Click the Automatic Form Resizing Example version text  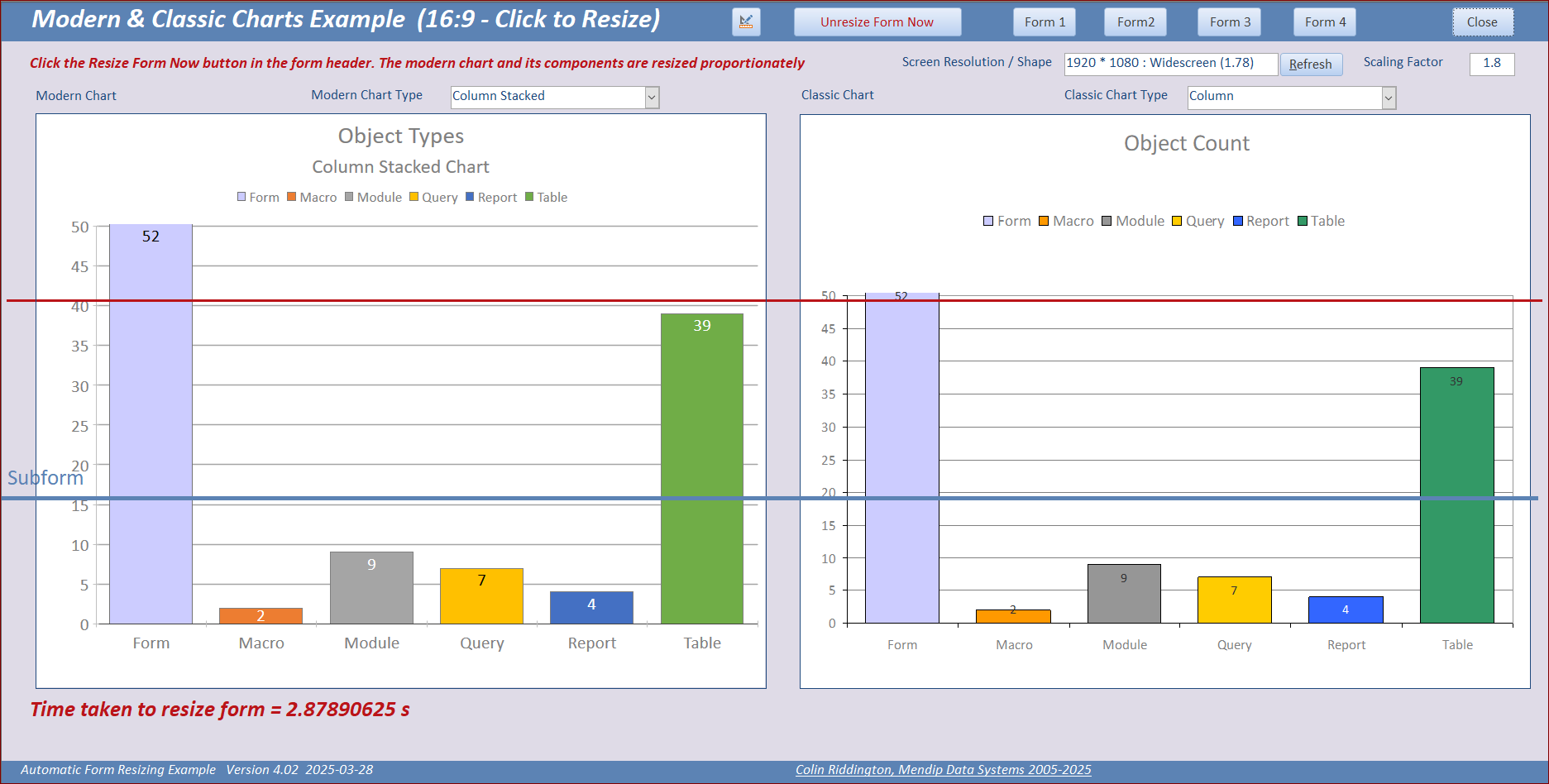[197, 770]
